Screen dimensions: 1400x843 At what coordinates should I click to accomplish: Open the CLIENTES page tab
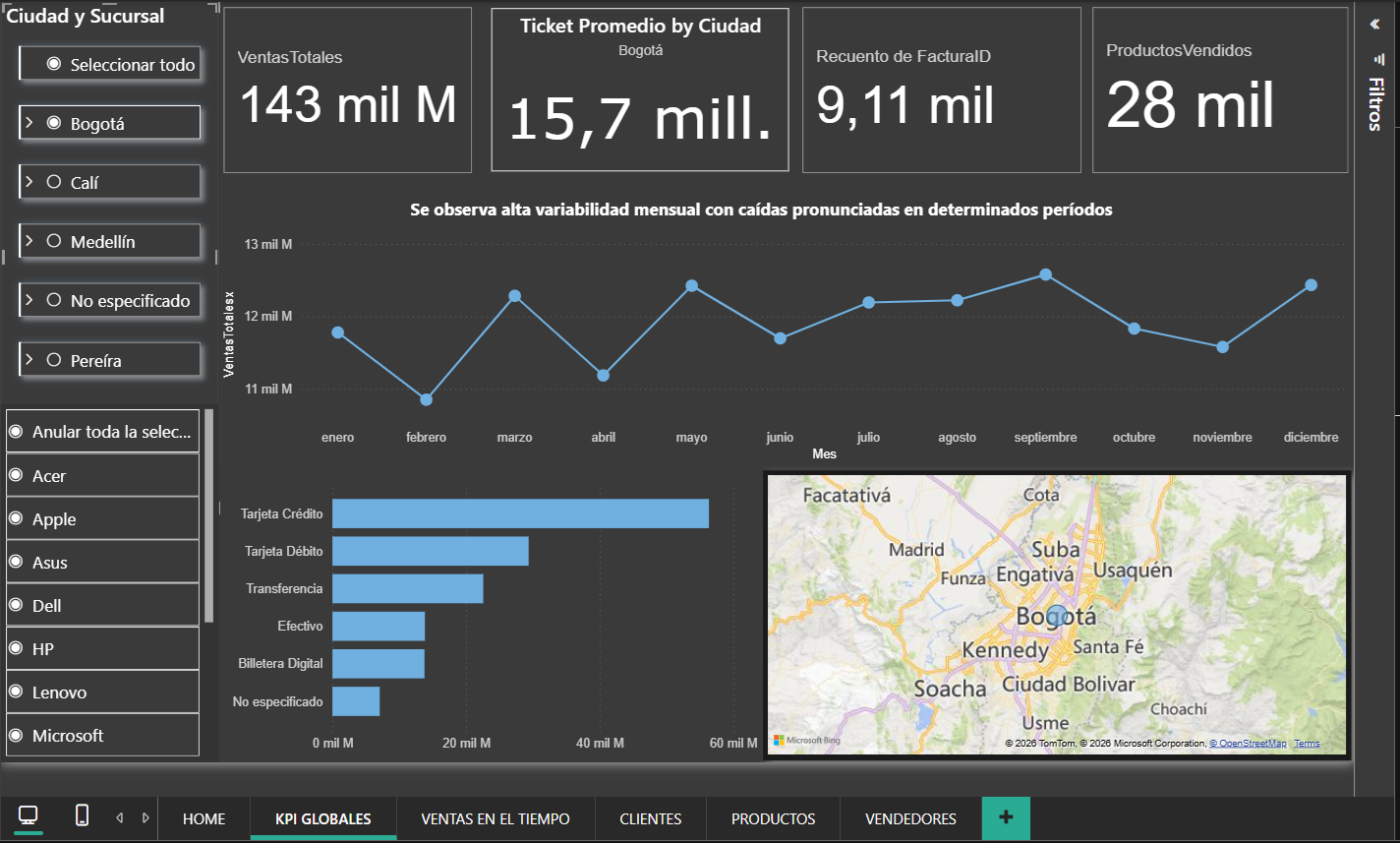tap(651, 818)
